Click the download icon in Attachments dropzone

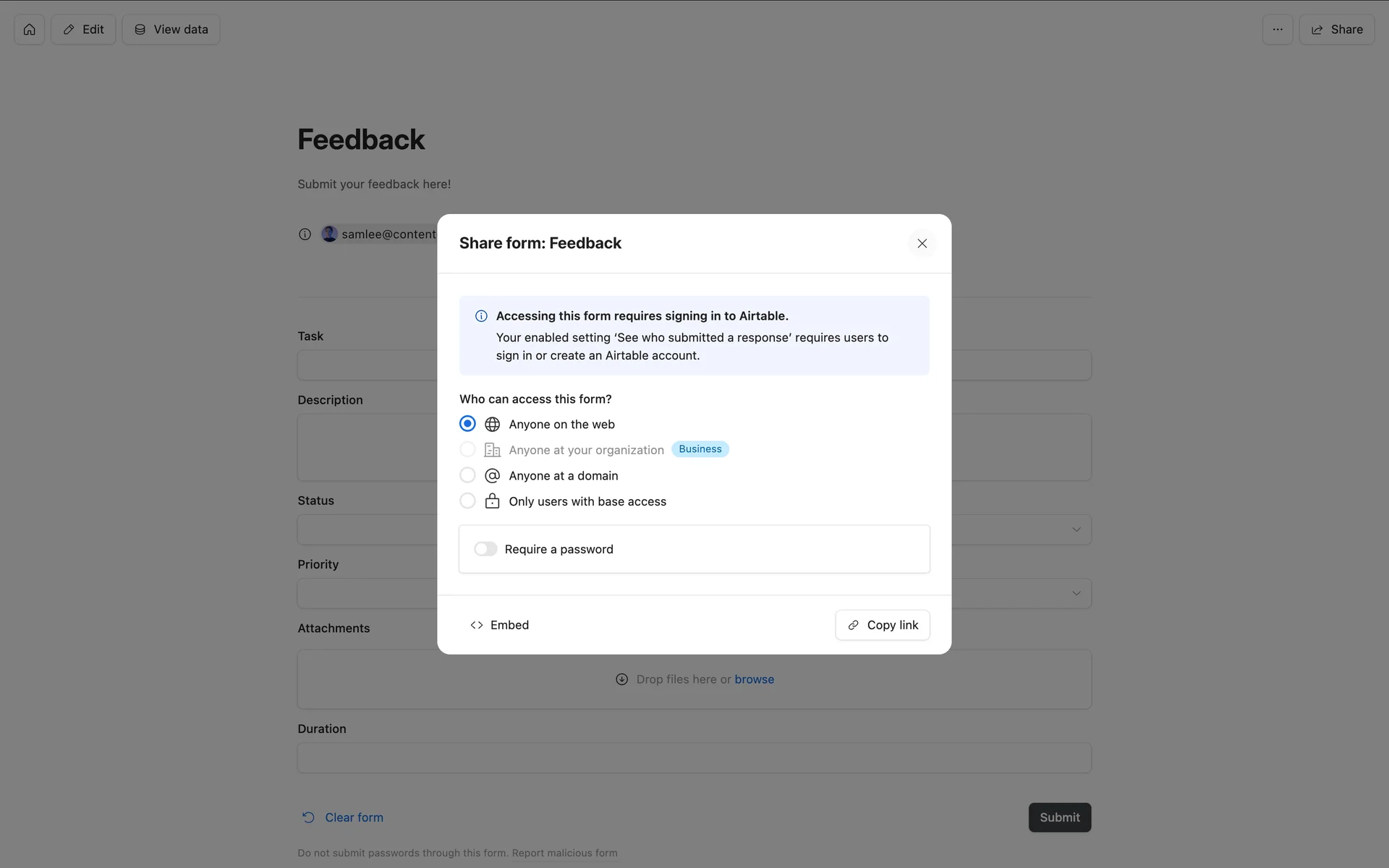pos(621,679)
